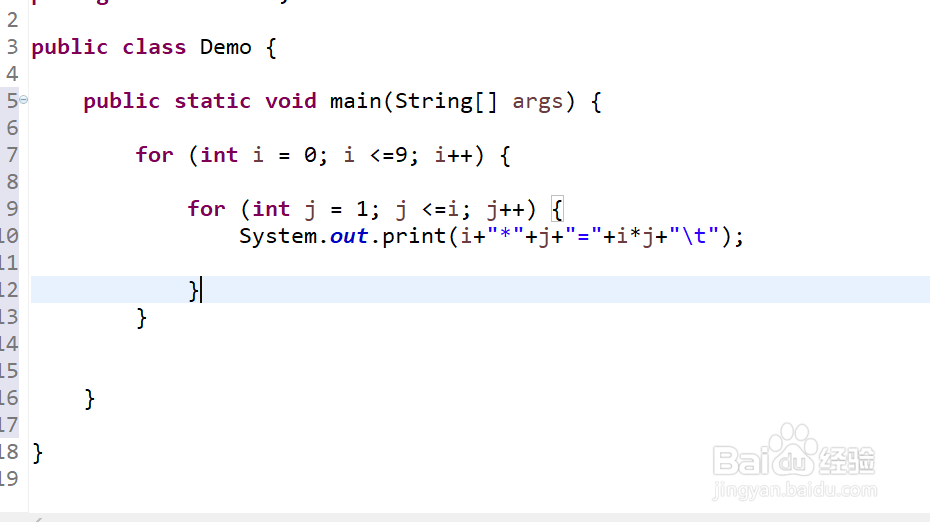
Task: Click line number 9 in gutter
Action: 12,209
